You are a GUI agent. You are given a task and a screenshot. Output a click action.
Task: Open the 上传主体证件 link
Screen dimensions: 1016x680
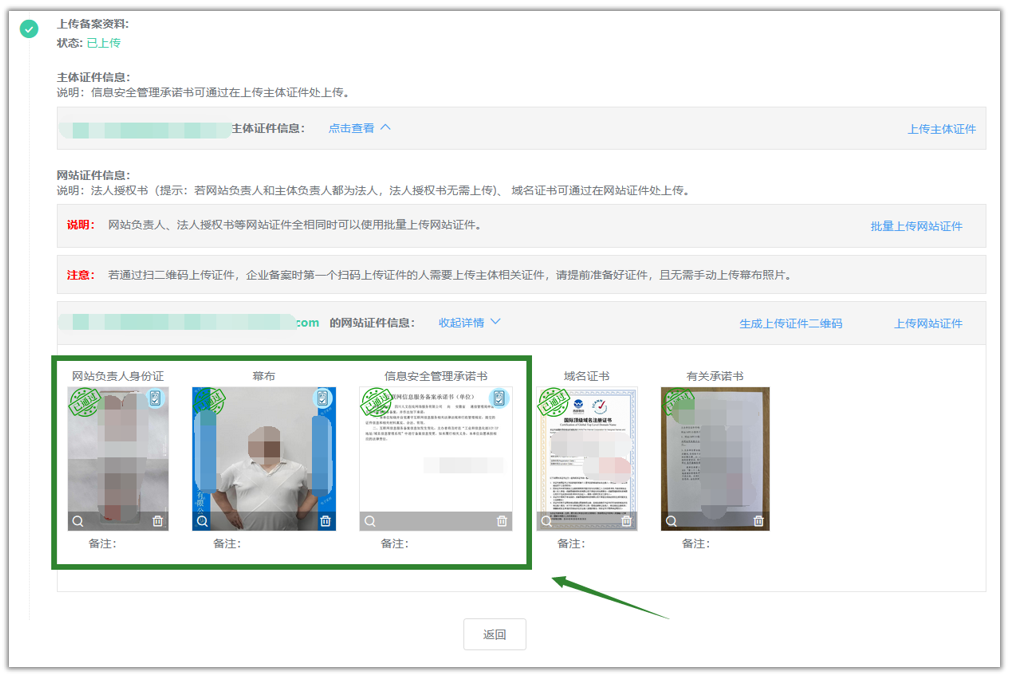pyautogui.click(x=942, y=128)
